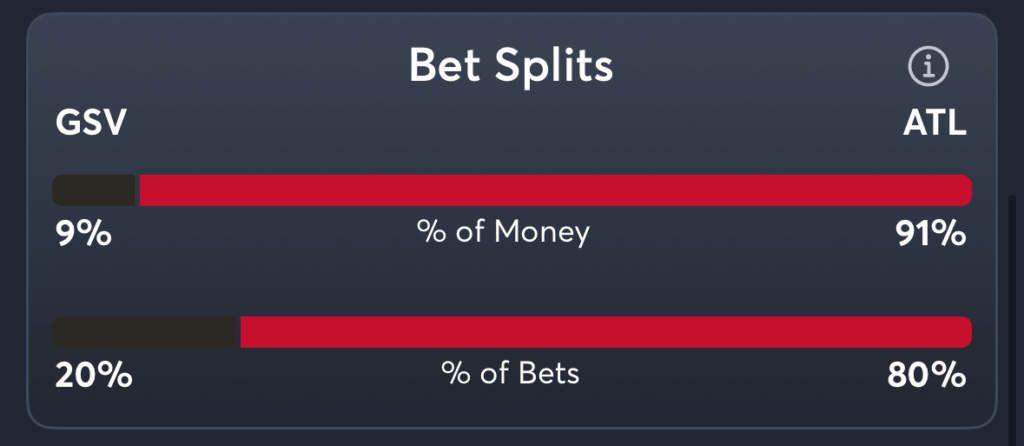Click dark background left of the card
Image resolution: width=1024 pixels, height=446 pixels.
point(12,222)
